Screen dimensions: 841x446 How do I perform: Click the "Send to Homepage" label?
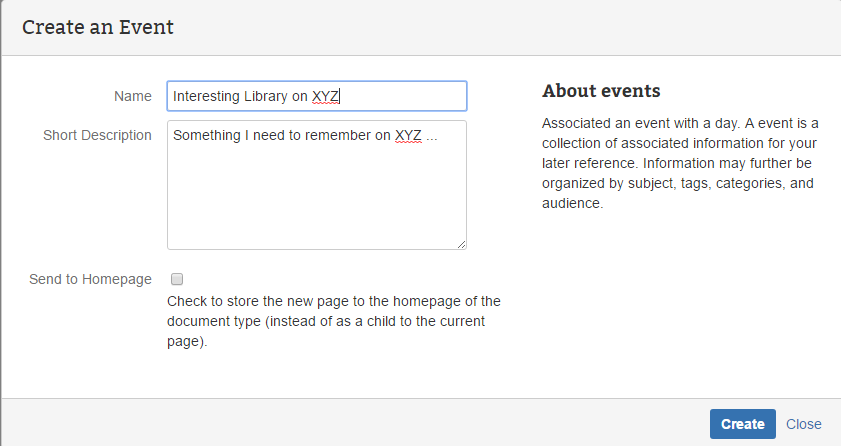pyautogui.click(x=90, y=279)
